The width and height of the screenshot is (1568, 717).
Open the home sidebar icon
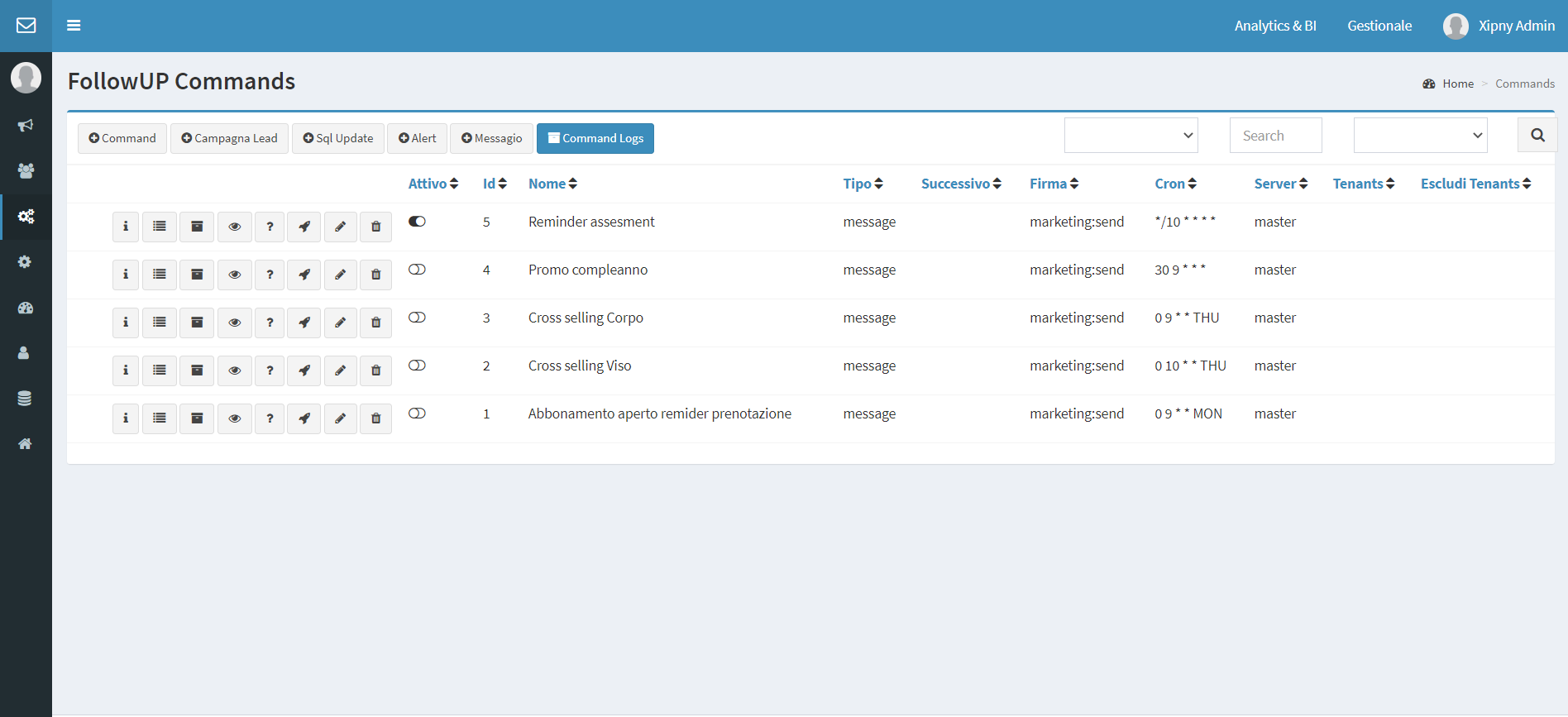[25, 444]
